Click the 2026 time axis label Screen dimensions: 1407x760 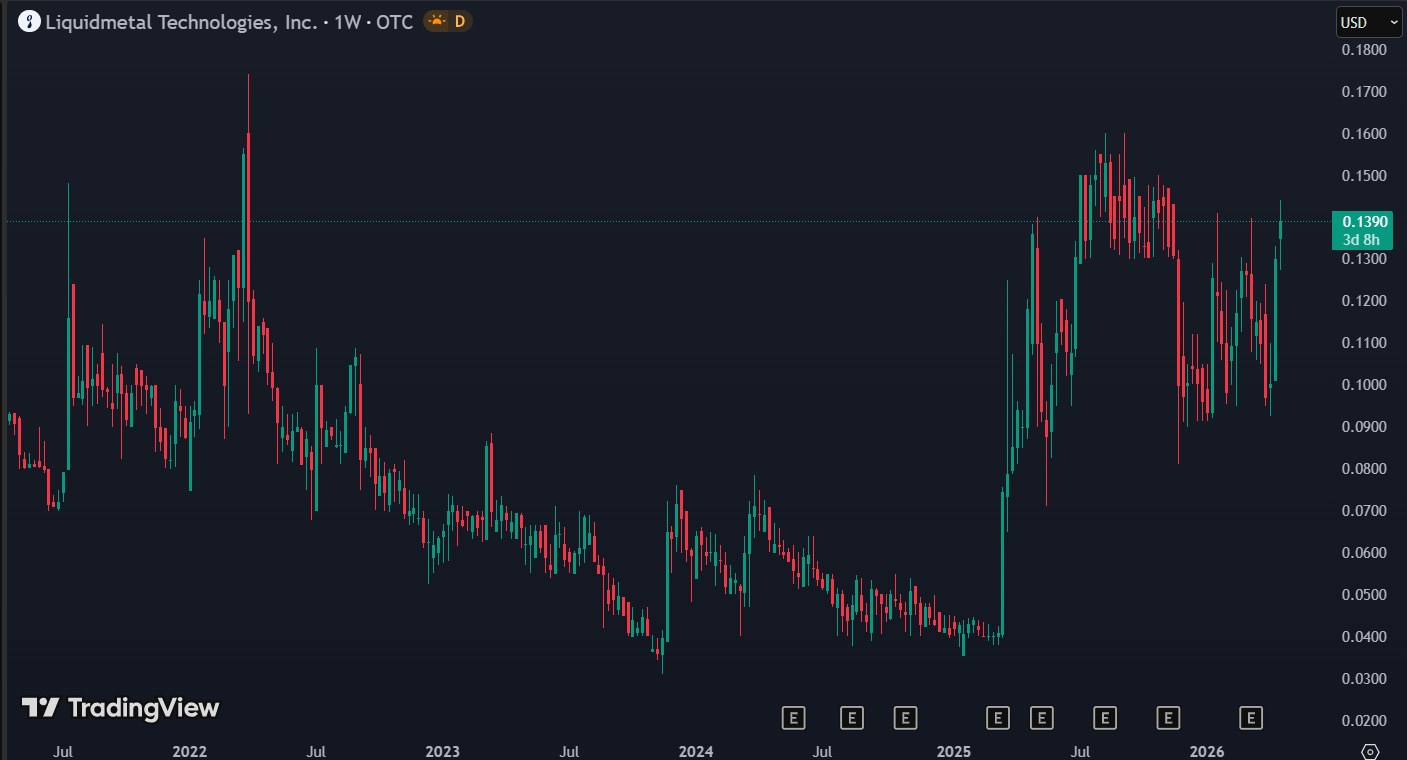coord(1208,751)
